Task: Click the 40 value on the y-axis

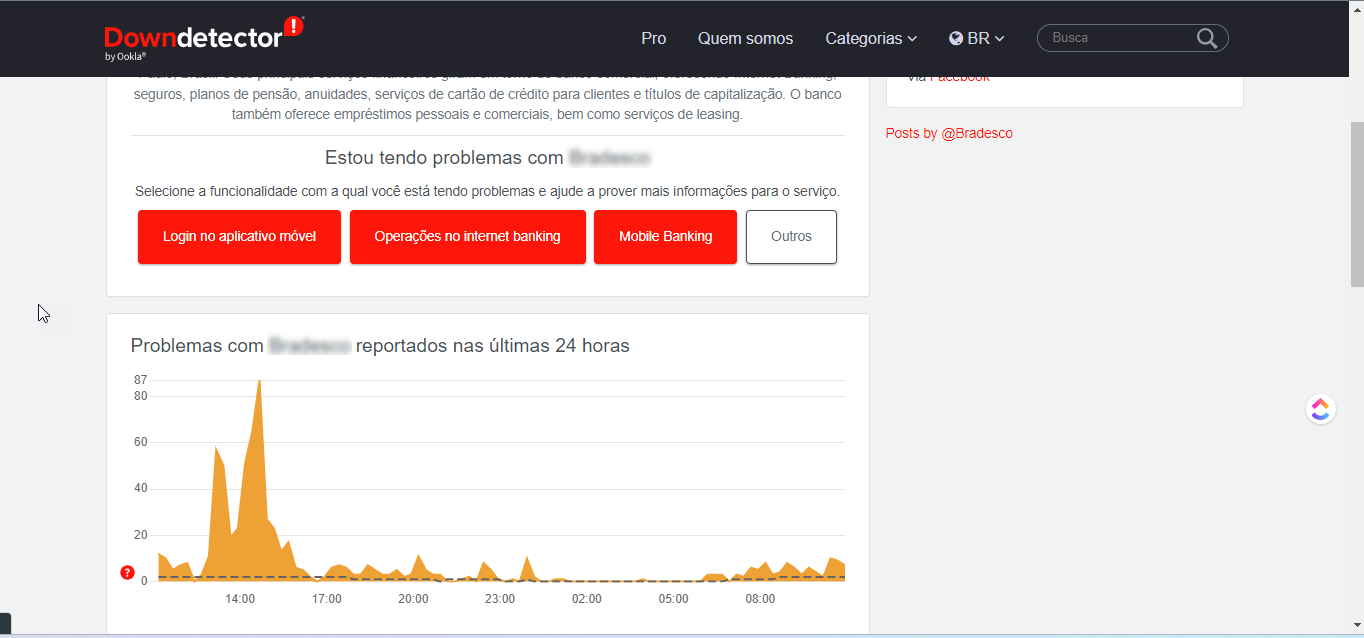Action: (140, 488)
